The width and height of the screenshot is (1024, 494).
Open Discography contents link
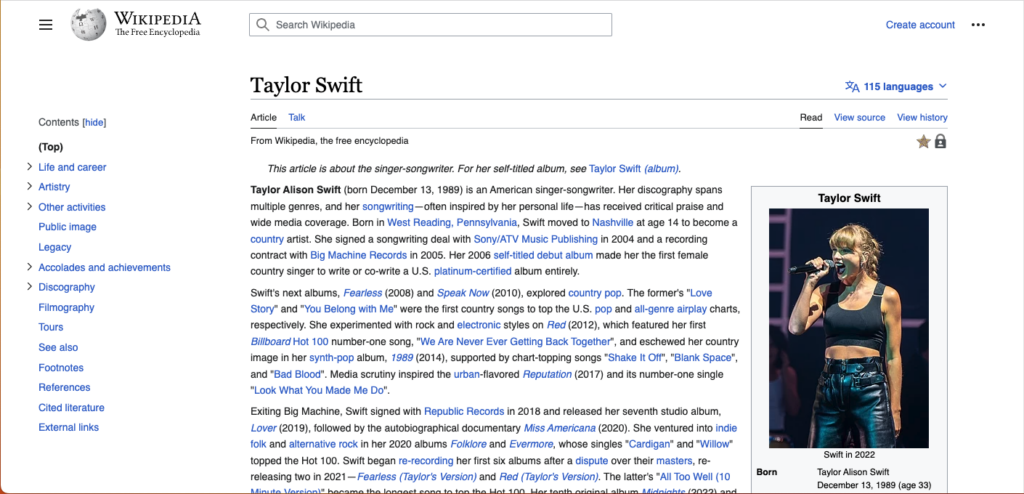[x=67, y=287]
